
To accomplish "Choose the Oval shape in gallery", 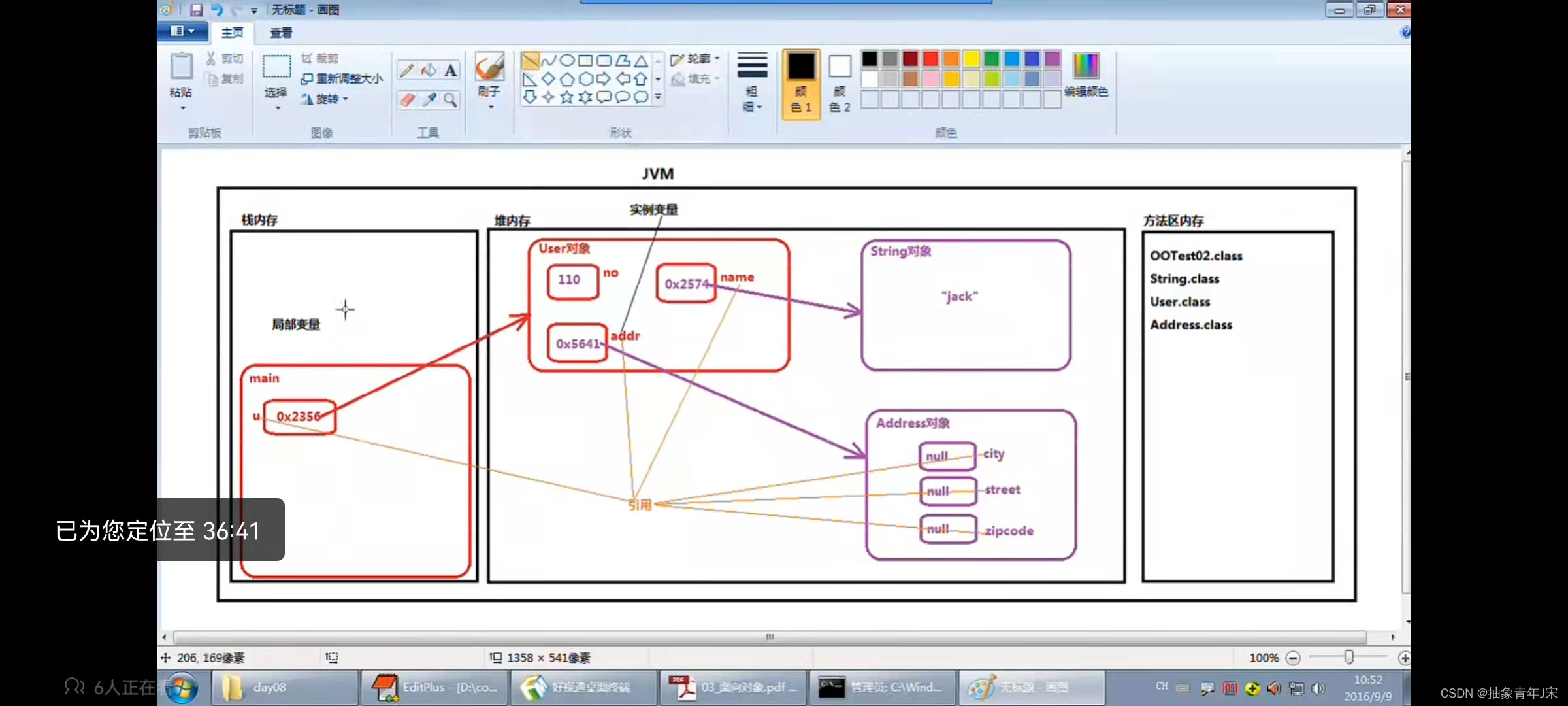I will pos(567,61).
